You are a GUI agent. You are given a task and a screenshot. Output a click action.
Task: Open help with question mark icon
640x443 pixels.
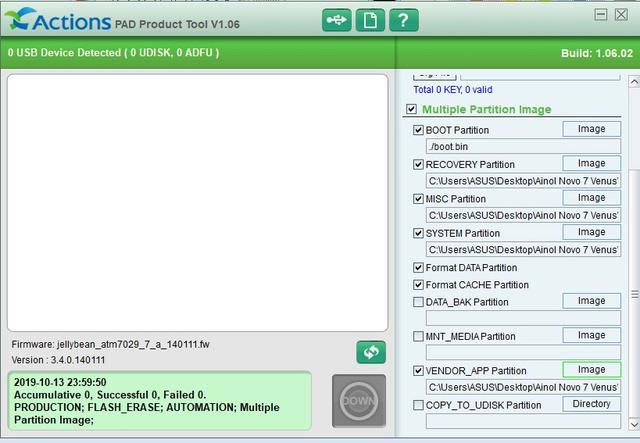point(404,20)
